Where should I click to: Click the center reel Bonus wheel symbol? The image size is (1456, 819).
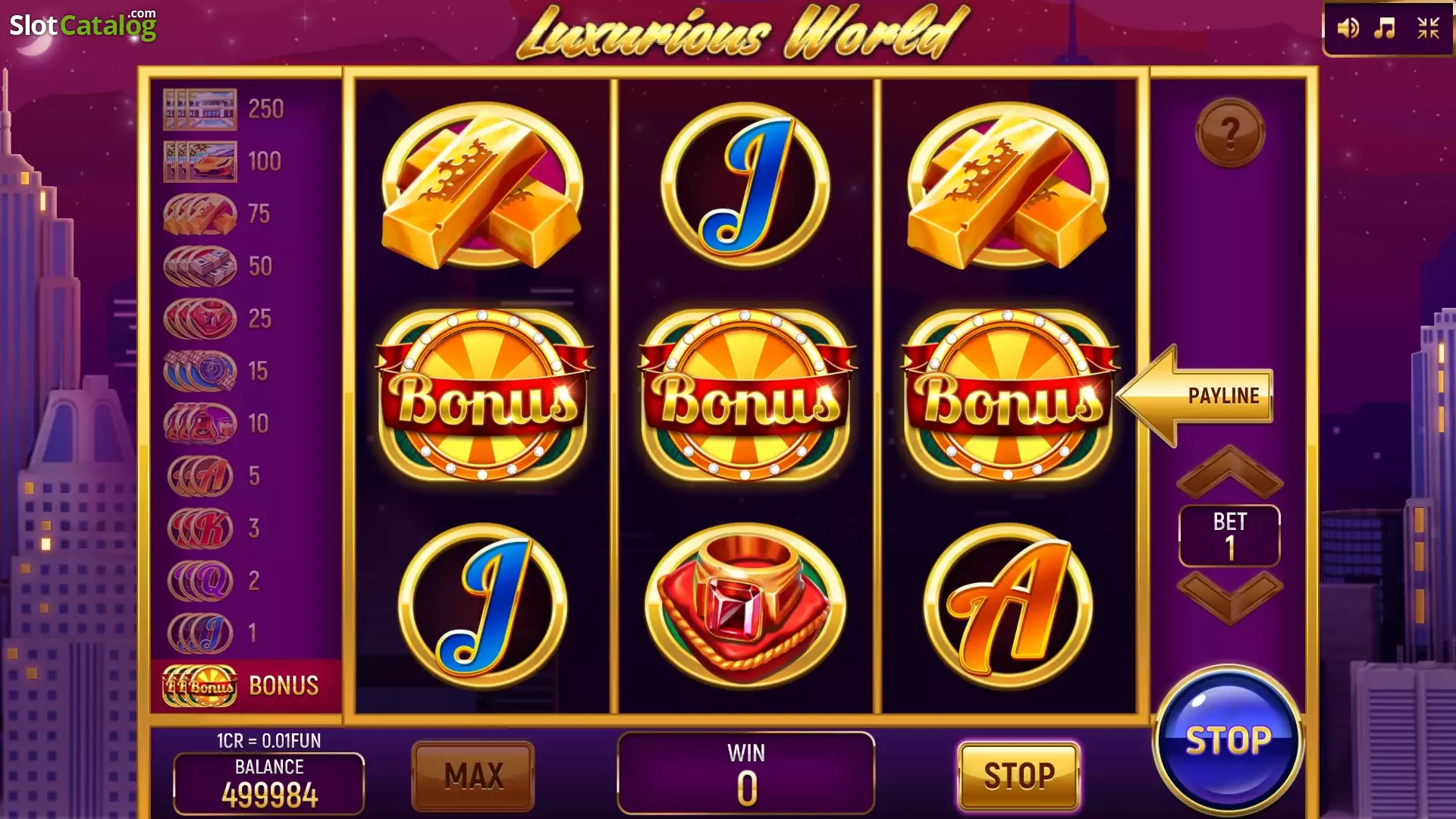pos(746,395)
